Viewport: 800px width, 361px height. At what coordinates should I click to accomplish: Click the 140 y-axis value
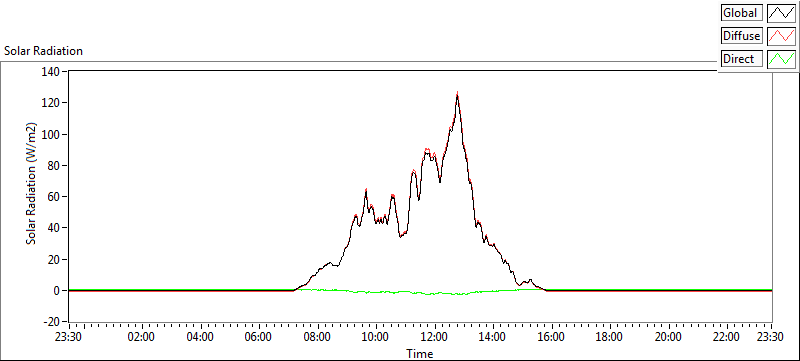coord(52,72)
